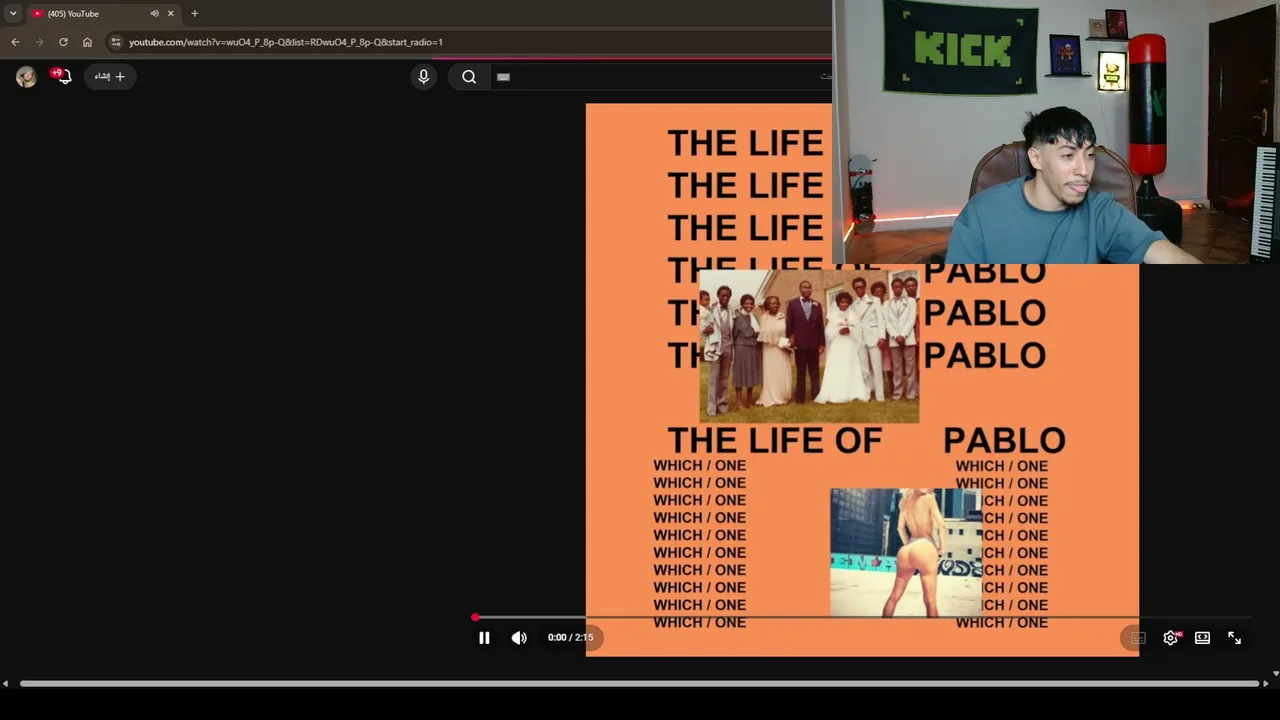Click the vertical scroll down arrow
1280x720 pixels.
(x=1275, y=674)
